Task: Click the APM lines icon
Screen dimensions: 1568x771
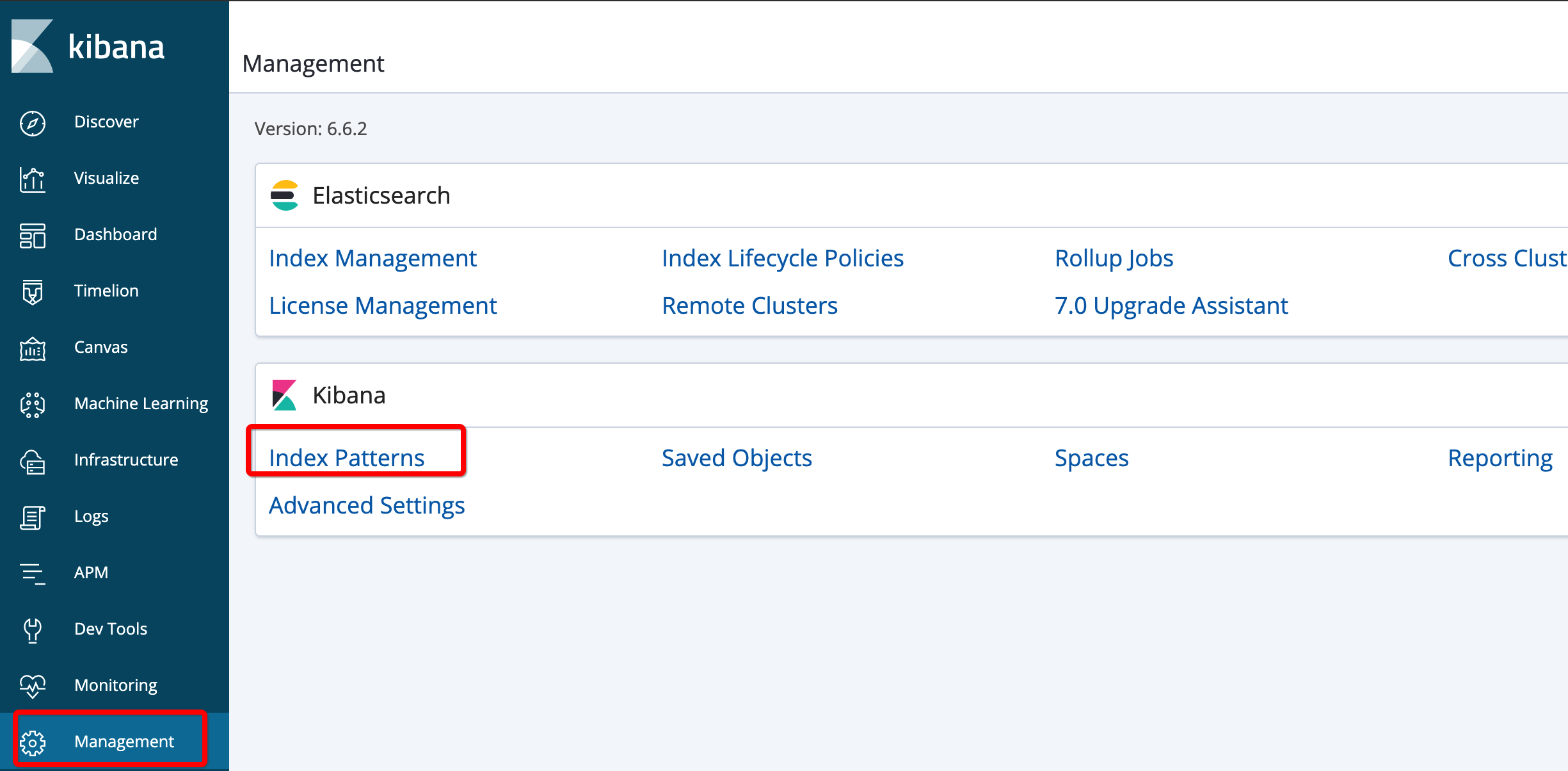Action: pos(33,574)
